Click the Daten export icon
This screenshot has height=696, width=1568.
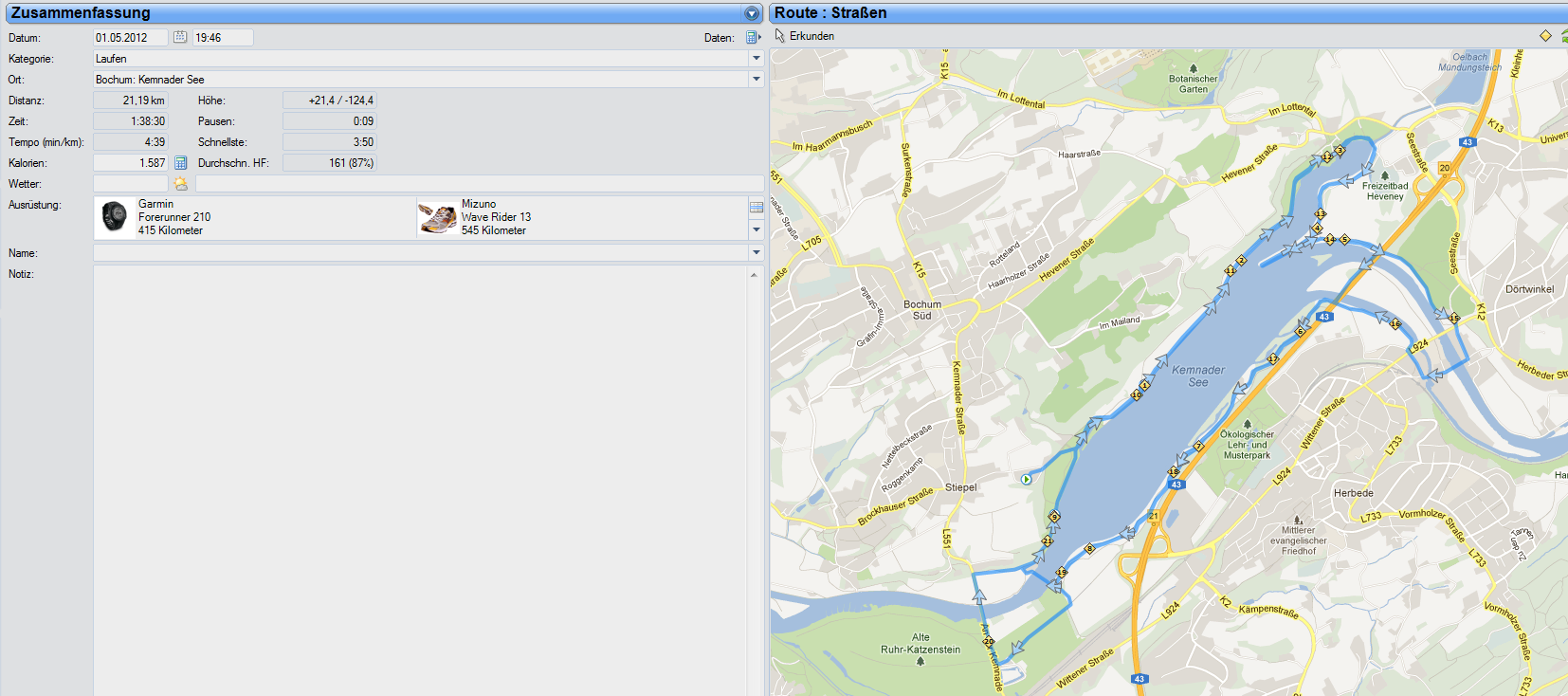click(x=753, y=38)
